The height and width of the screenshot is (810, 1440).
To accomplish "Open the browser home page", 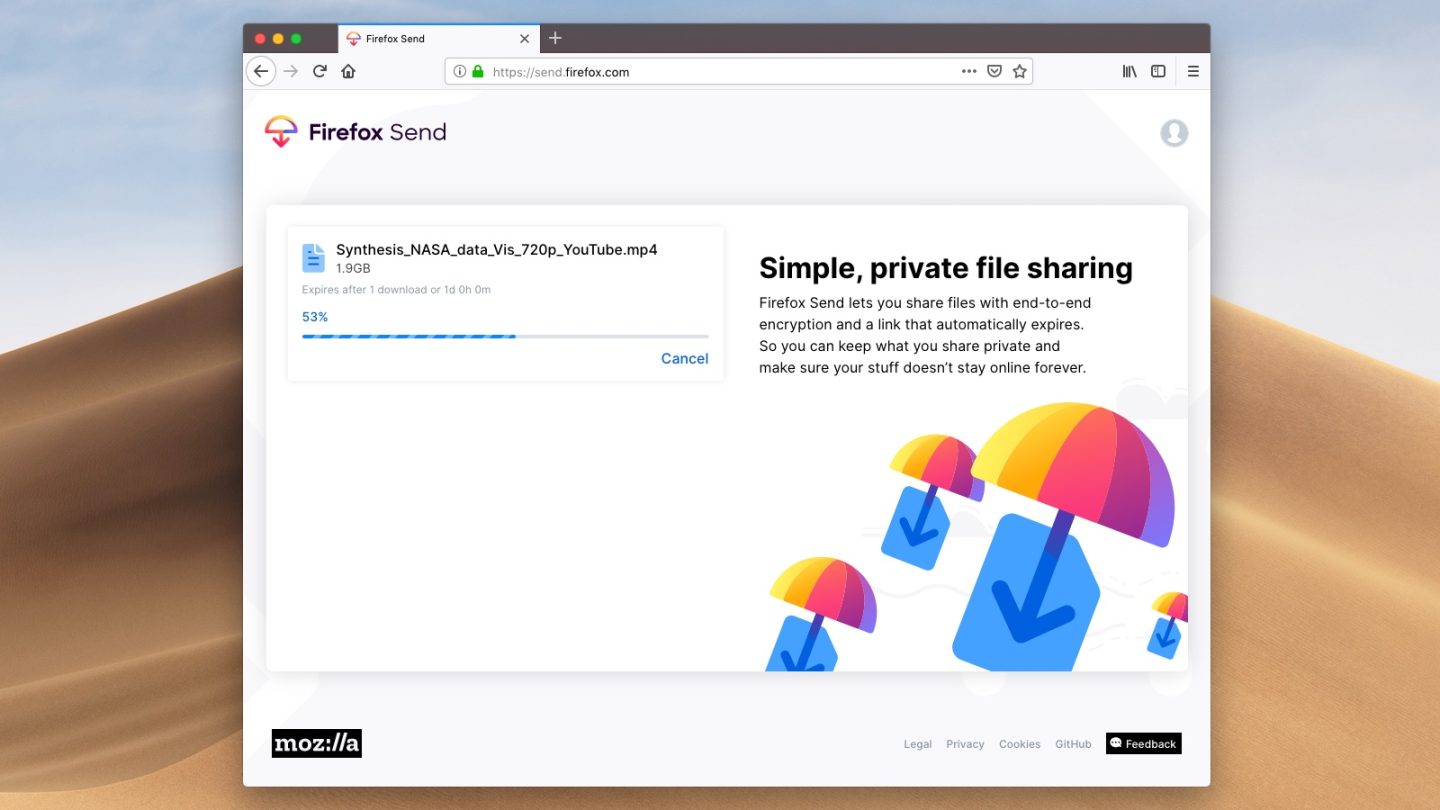I will (x=347, y=71).
